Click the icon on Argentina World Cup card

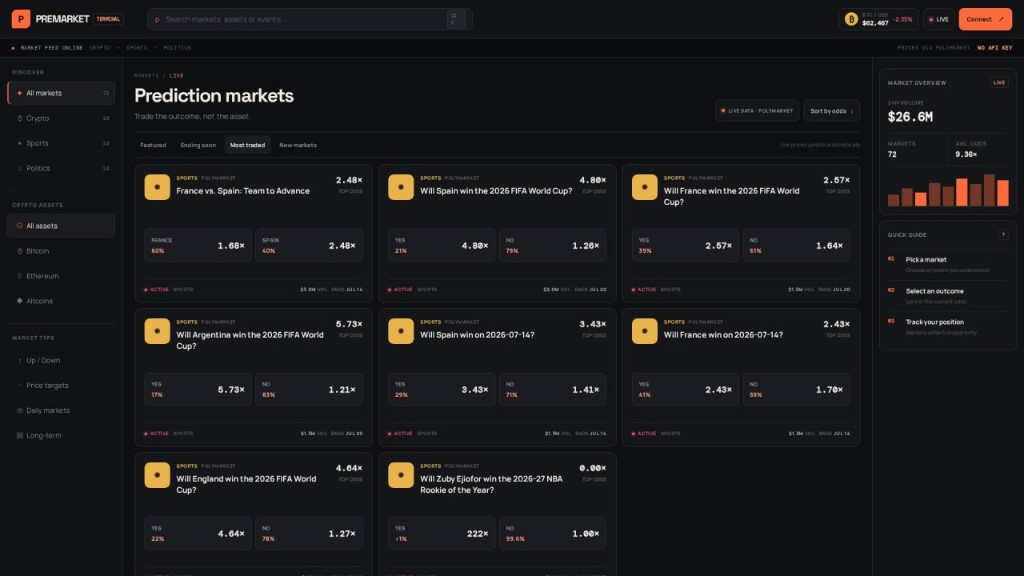pyautogui.click(x=157, y=331)
